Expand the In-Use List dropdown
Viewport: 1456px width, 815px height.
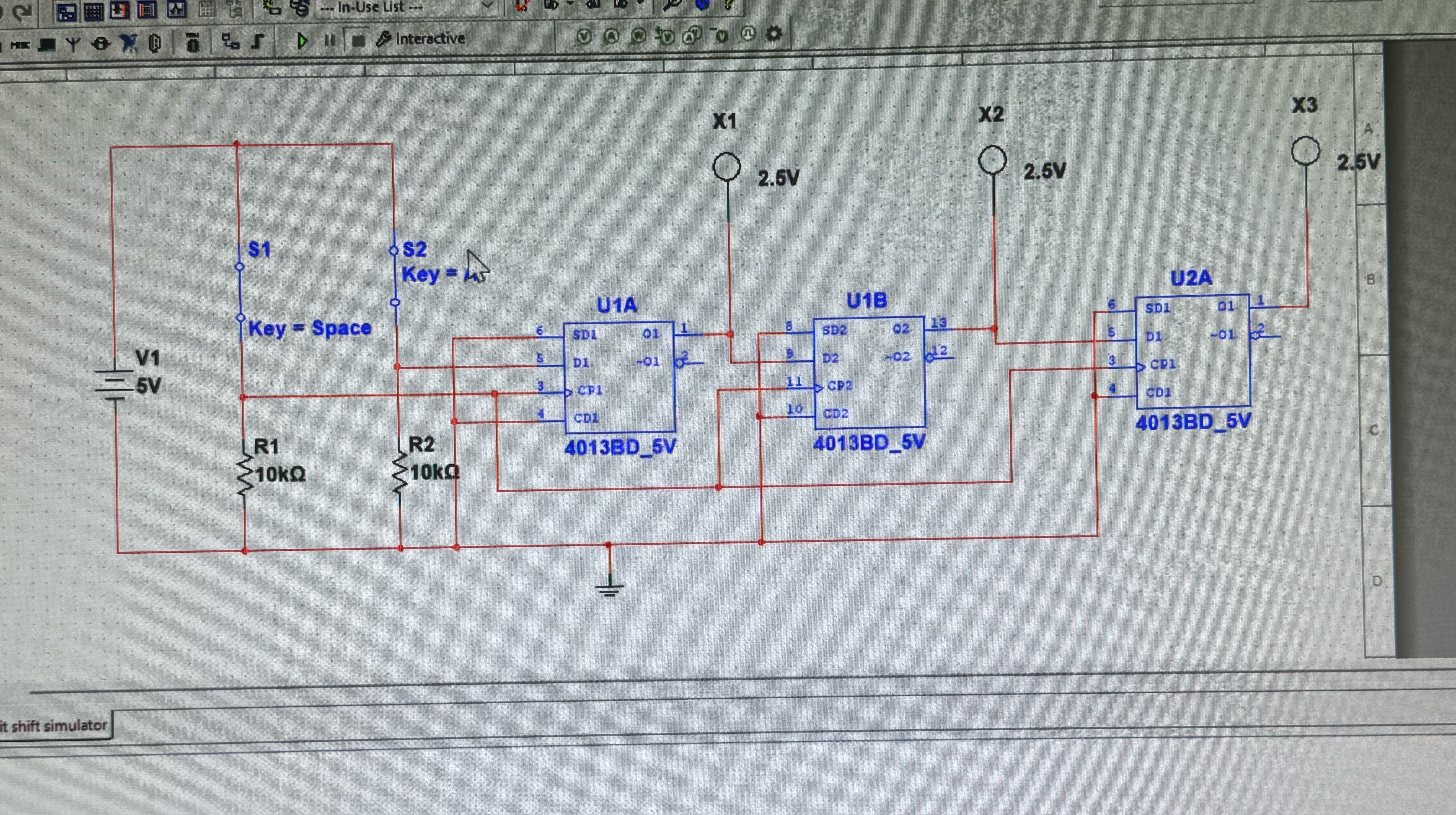pos(487,7)
